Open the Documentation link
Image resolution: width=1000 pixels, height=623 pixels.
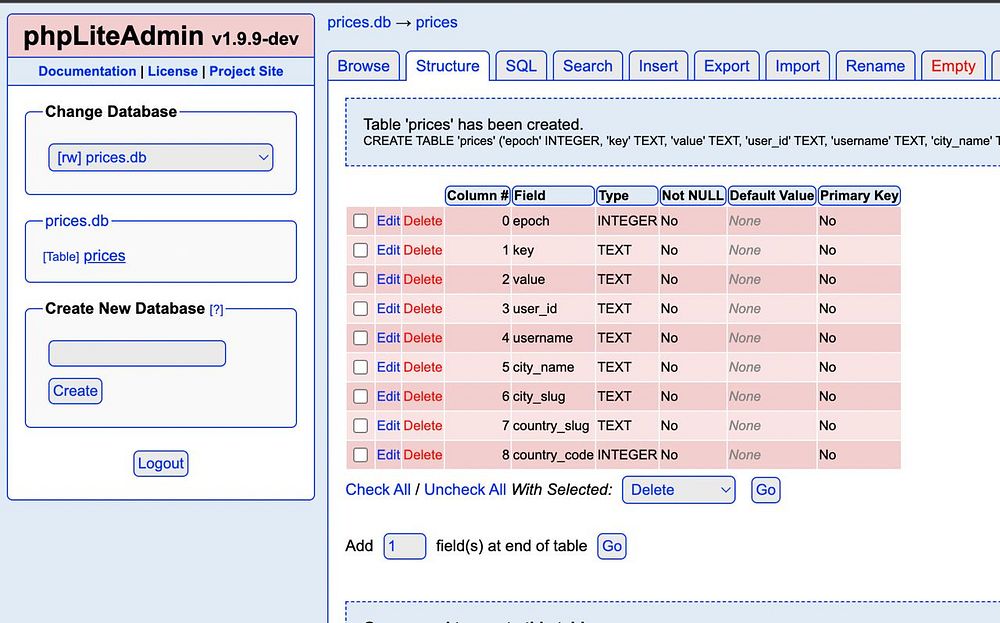click(87, 71)
